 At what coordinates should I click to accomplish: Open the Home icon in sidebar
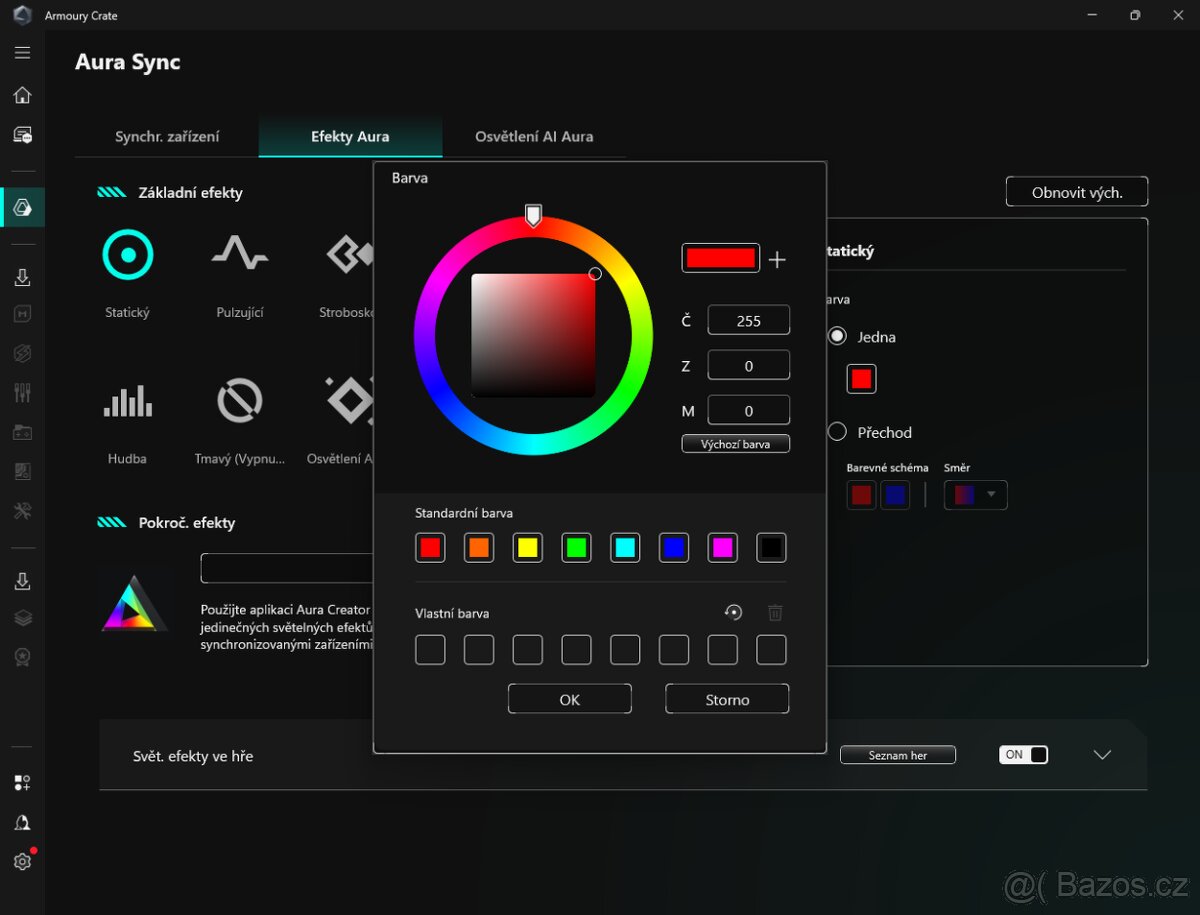point(22,94)
